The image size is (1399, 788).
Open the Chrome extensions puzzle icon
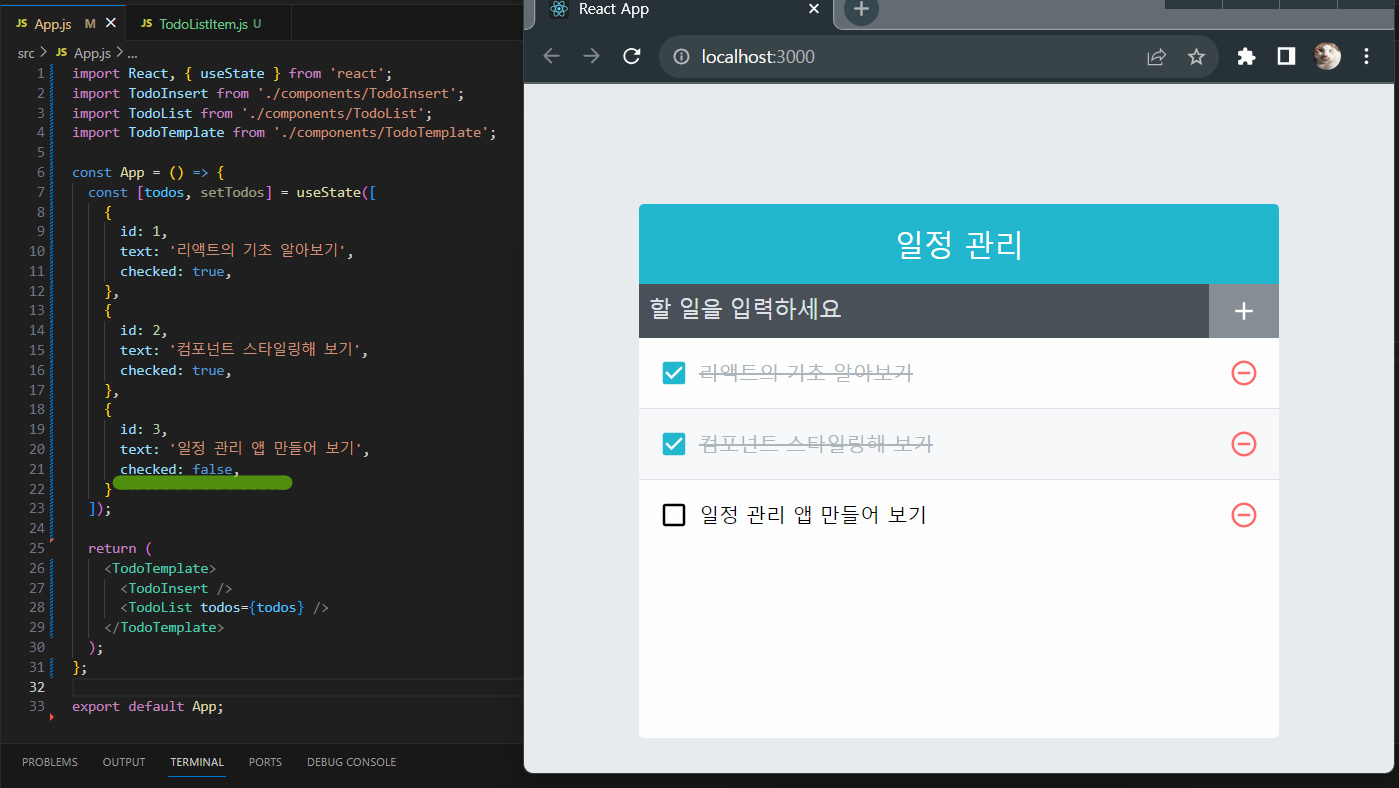[x=1246, y=57]
